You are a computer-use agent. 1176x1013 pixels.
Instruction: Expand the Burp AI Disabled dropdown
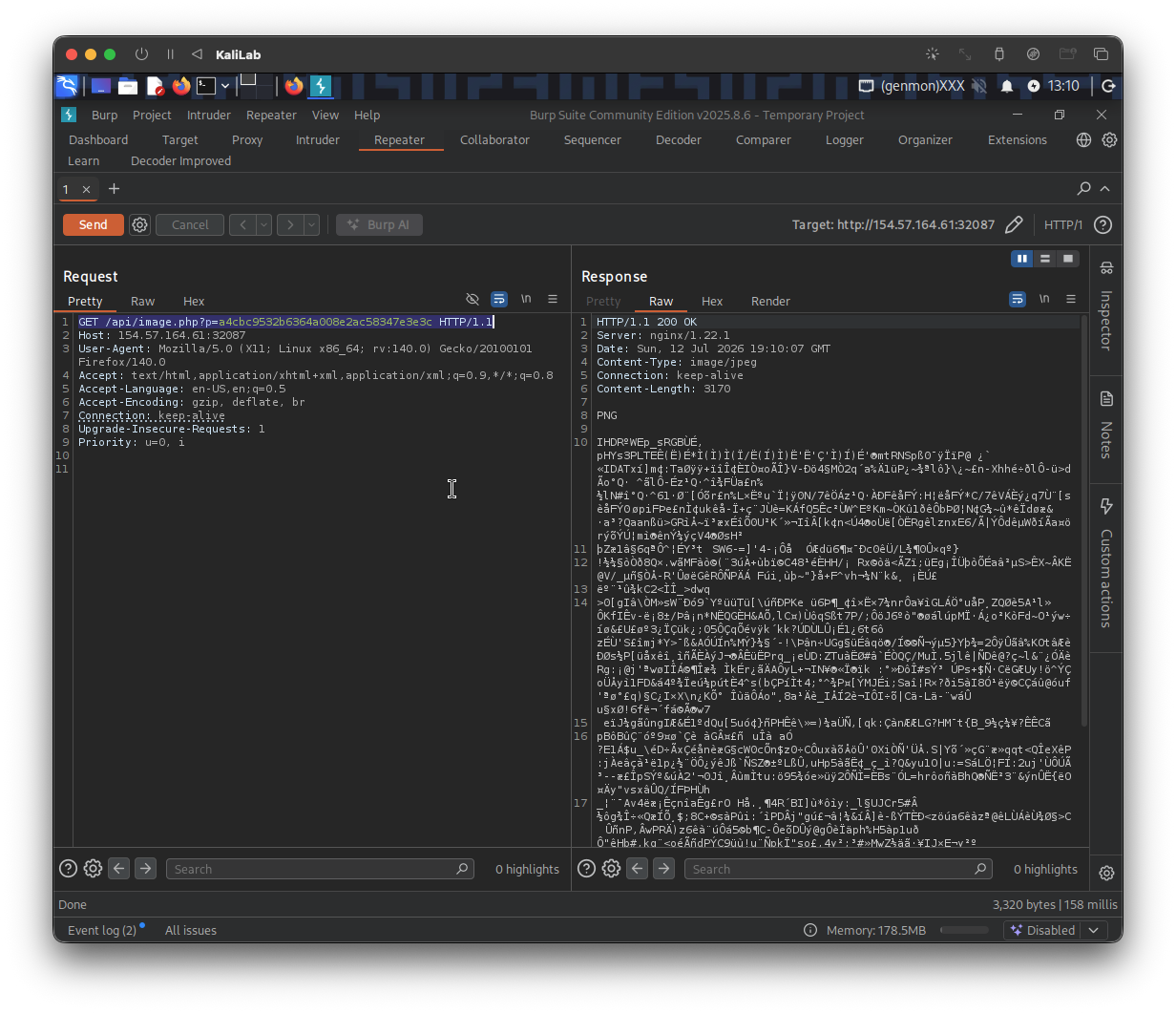click(1094, 931)
